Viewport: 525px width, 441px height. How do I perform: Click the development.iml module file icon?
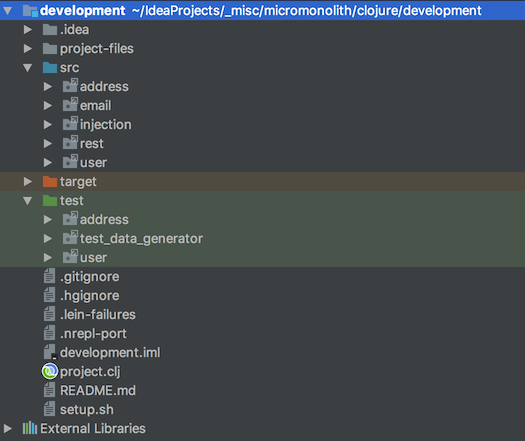pyautogui.click(x=50, y=352)
